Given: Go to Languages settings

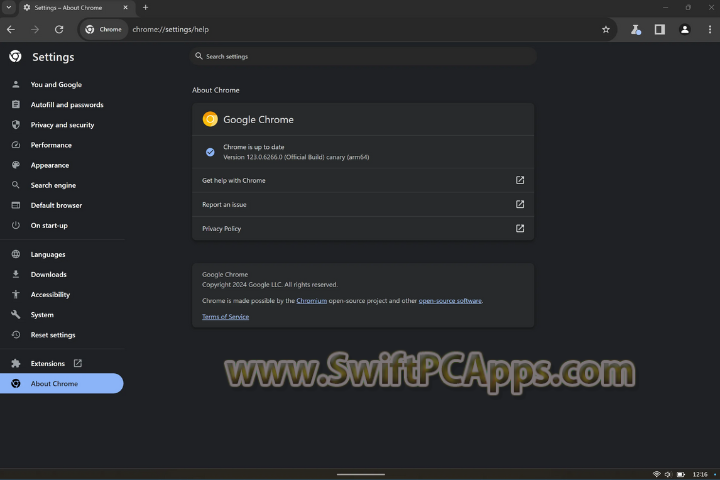Looking at the screenshot, I should (x=48, y=254).
